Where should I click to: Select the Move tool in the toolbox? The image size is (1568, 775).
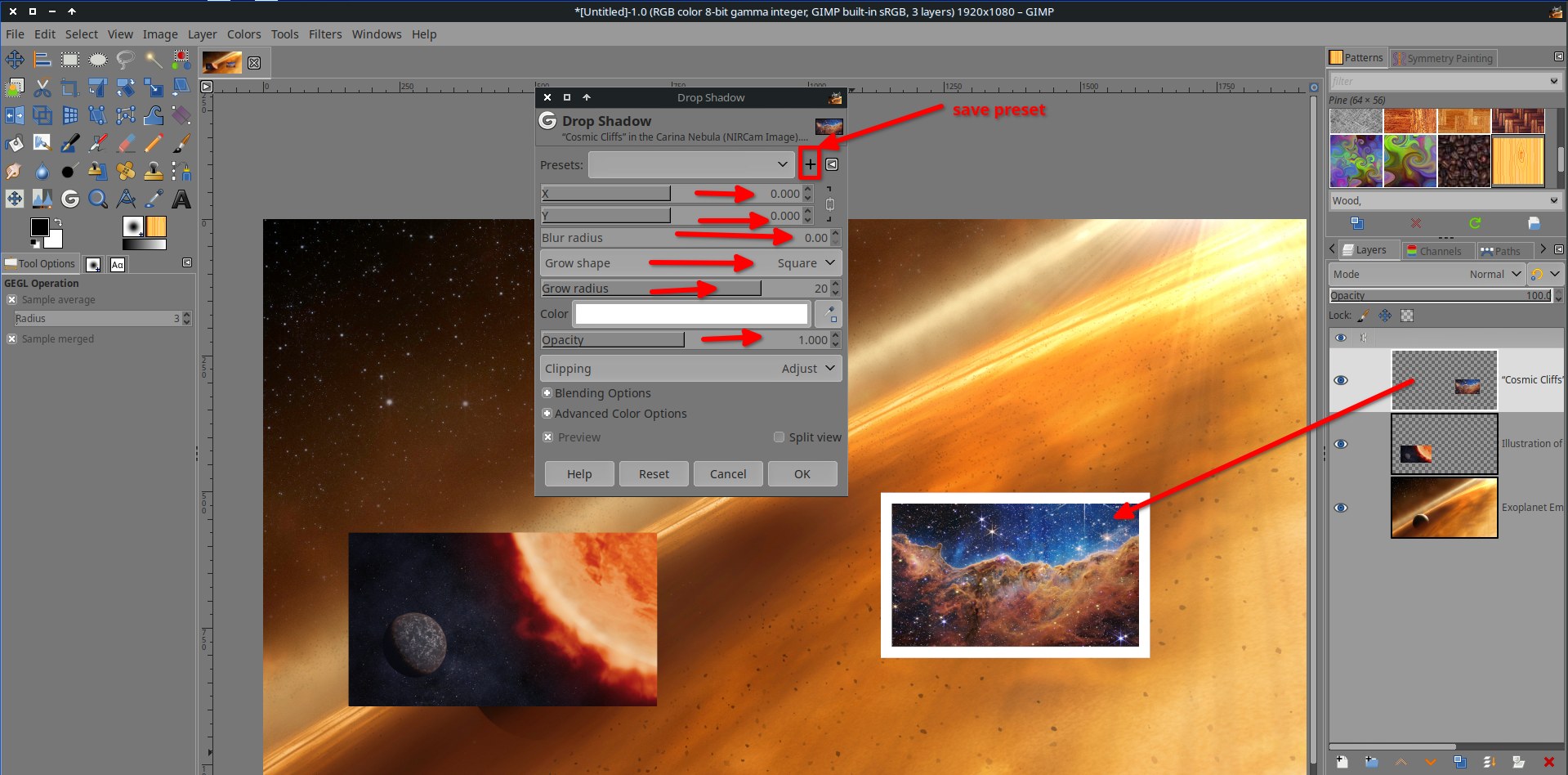coord(15,60)
